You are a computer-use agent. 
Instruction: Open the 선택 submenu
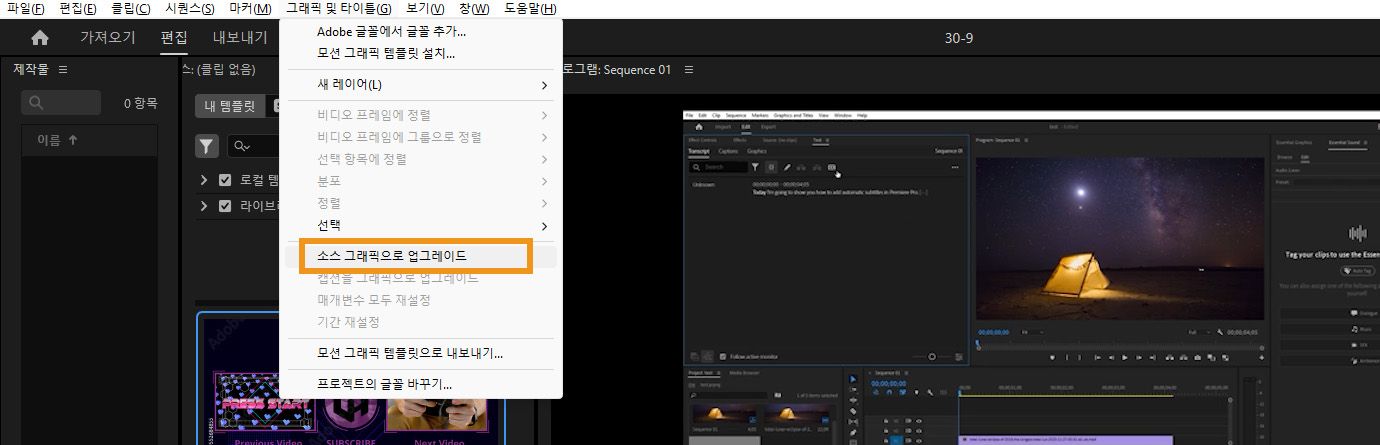pos(420,225)
